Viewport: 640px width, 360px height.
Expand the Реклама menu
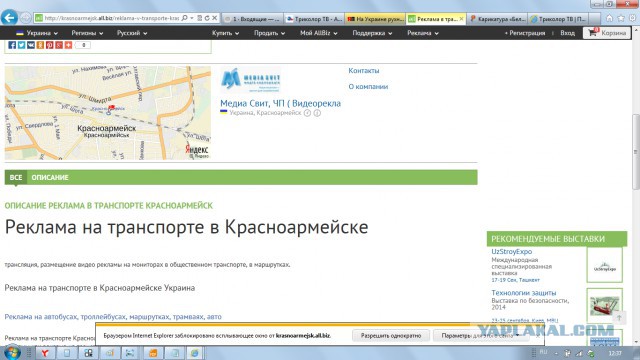[423, 33]
